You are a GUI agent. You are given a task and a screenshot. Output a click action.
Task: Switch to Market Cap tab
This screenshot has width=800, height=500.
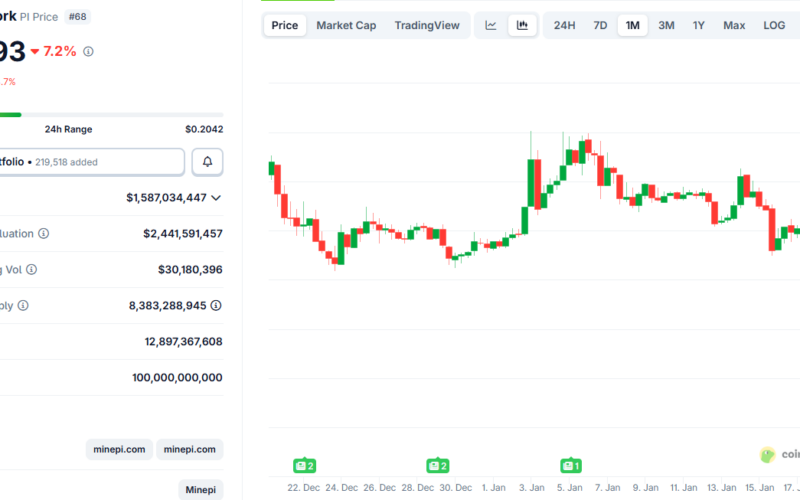pos(346,25)
